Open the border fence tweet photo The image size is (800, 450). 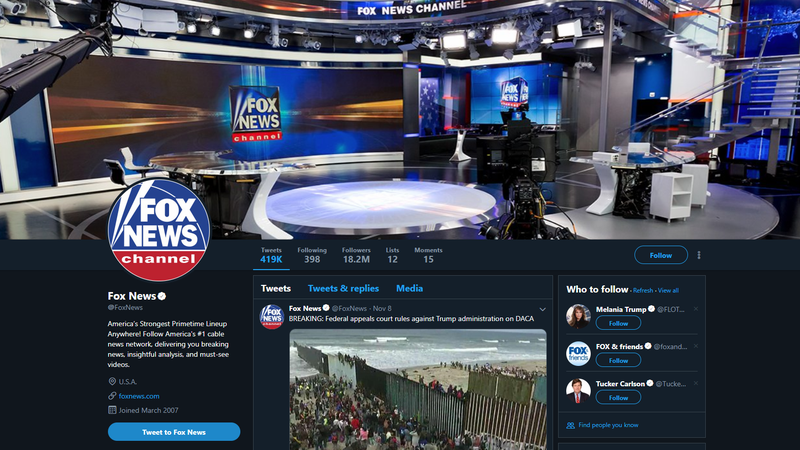click(418, 389)
